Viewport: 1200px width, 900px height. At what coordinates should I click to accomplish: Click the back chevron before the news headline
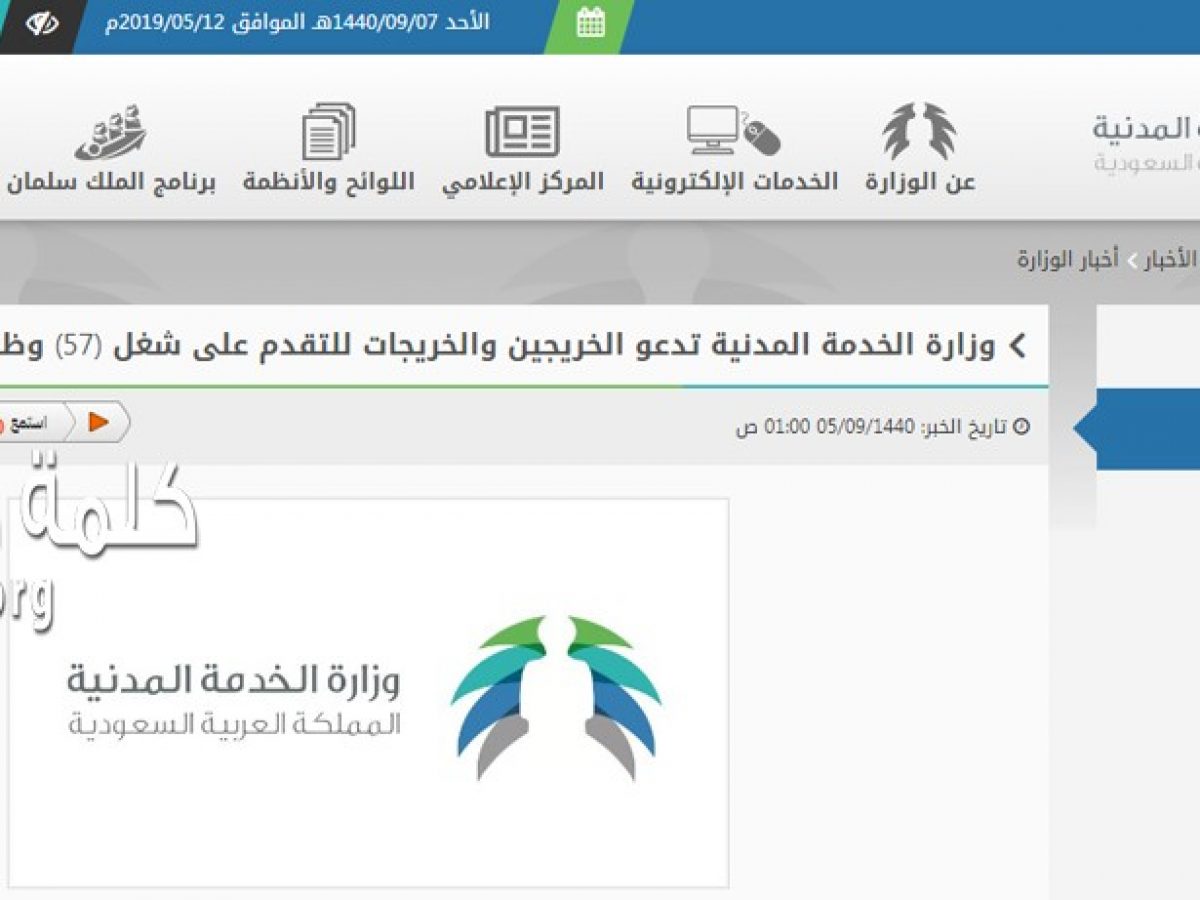pos(1018,346)
